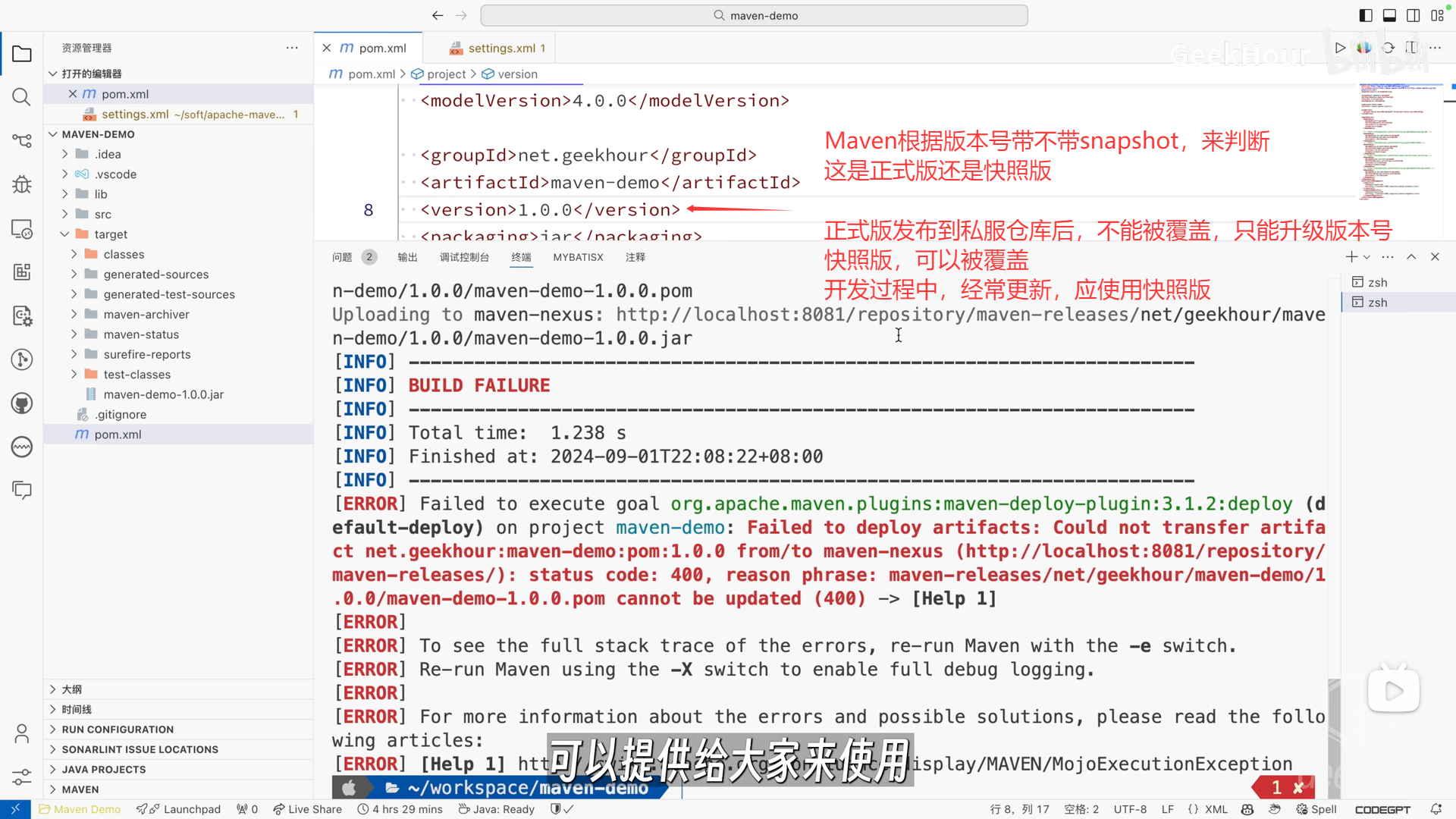Open notifications bell in status bar

(x=1436, y=809)
